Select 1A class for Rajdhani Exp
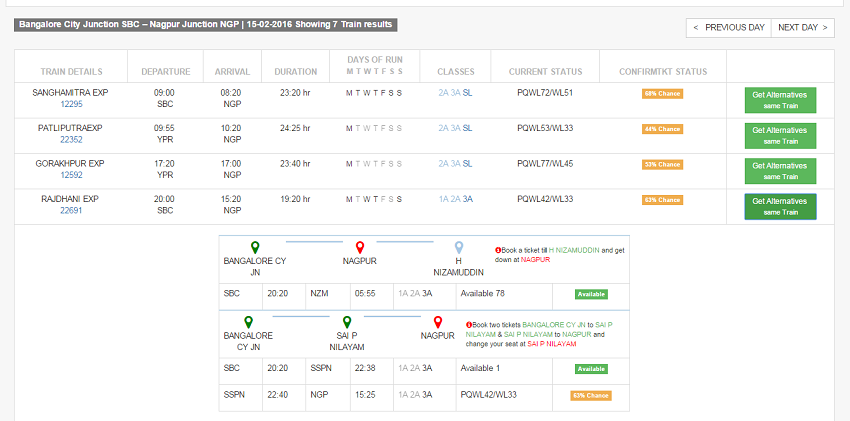The width and height of the screenshot is (850, 421). pyautogui.click(x=444, y=199)
